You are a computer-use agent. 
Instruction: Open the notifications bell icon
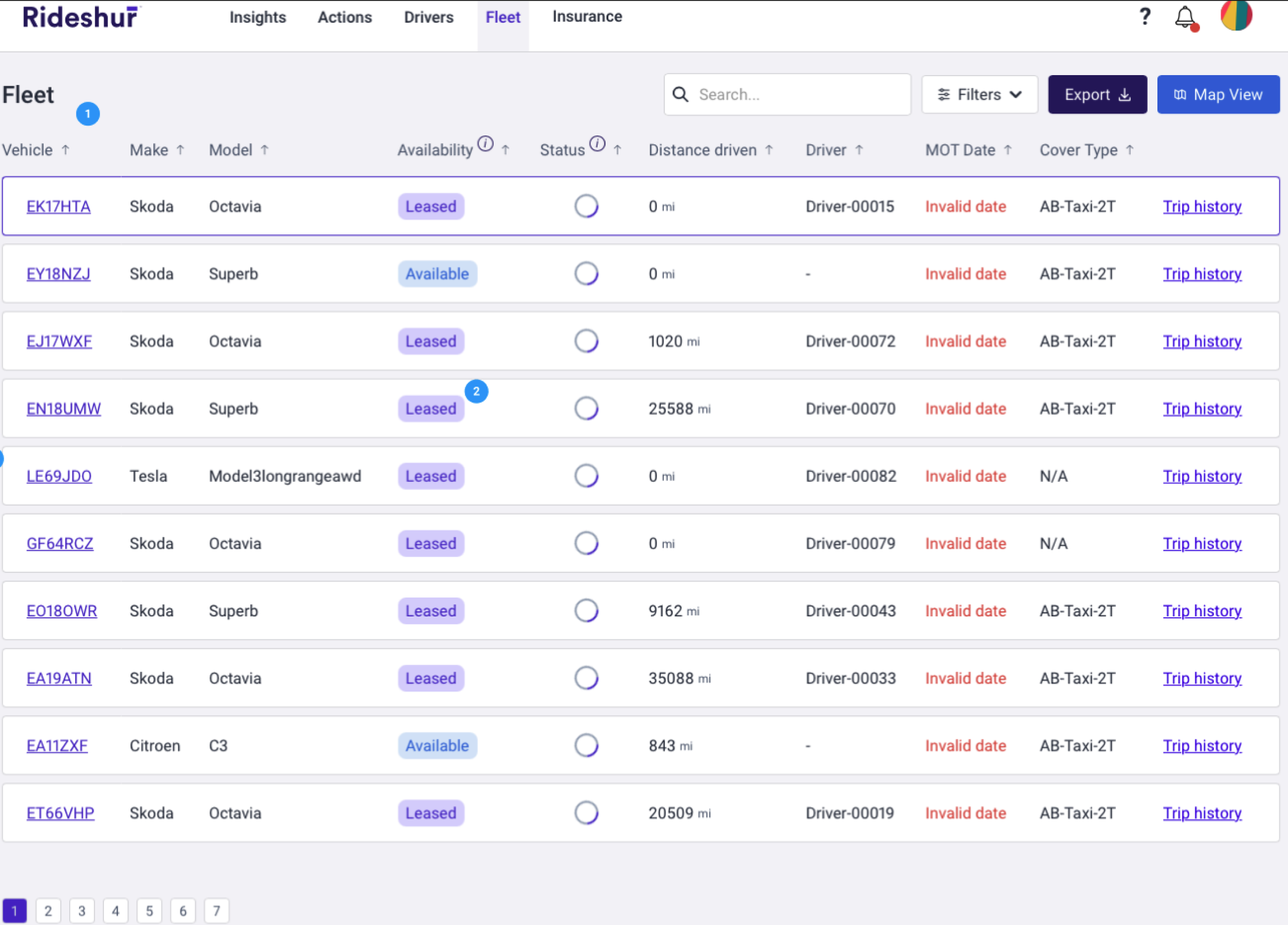[x=1185, y=18]
